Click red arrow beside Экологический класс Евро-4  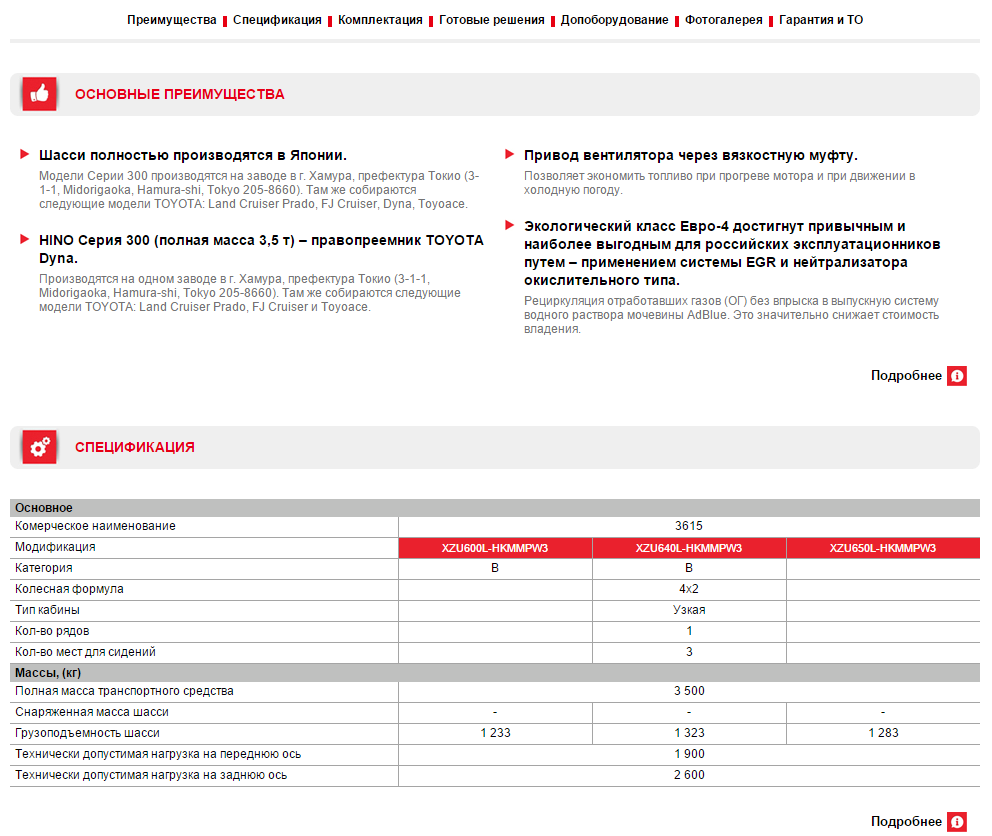pyautogui.click(x=510, y=226)
